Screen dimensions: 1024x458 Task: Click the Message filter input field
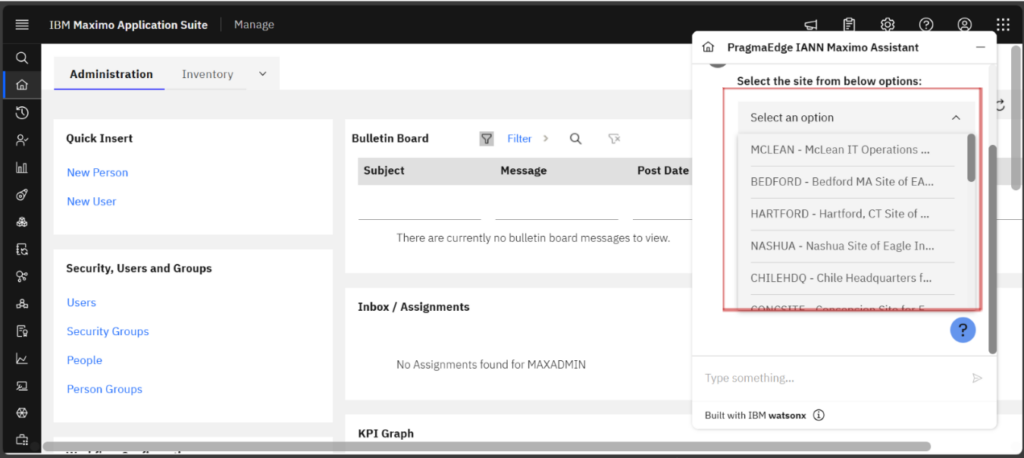click(x=556, y=210)
